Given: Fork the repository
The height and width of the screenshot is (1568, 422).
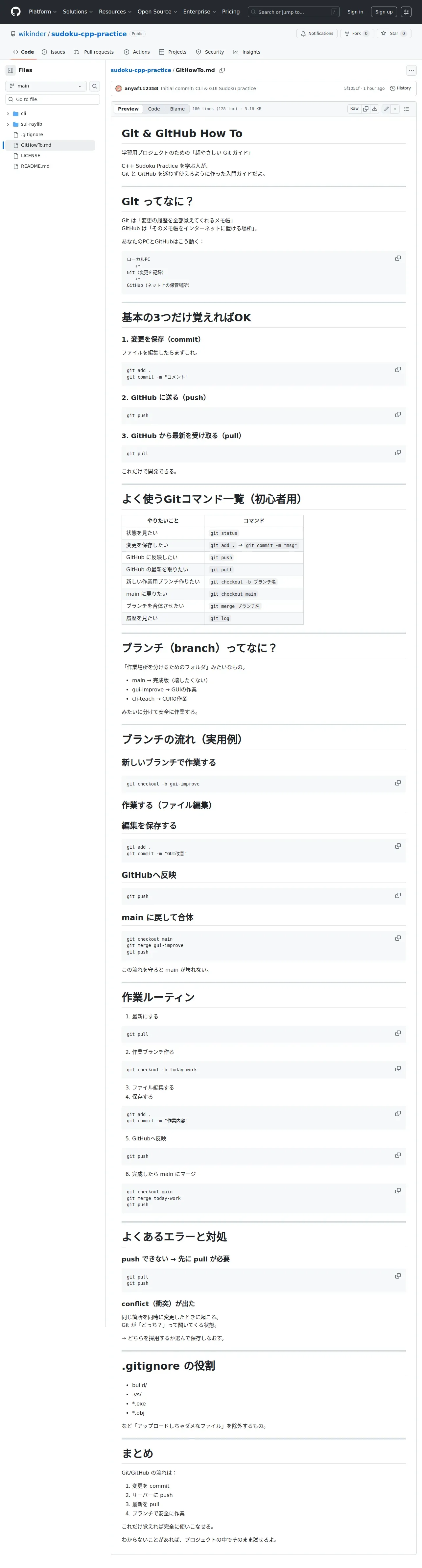Looking at the screenshot, I should coord(356,34).
